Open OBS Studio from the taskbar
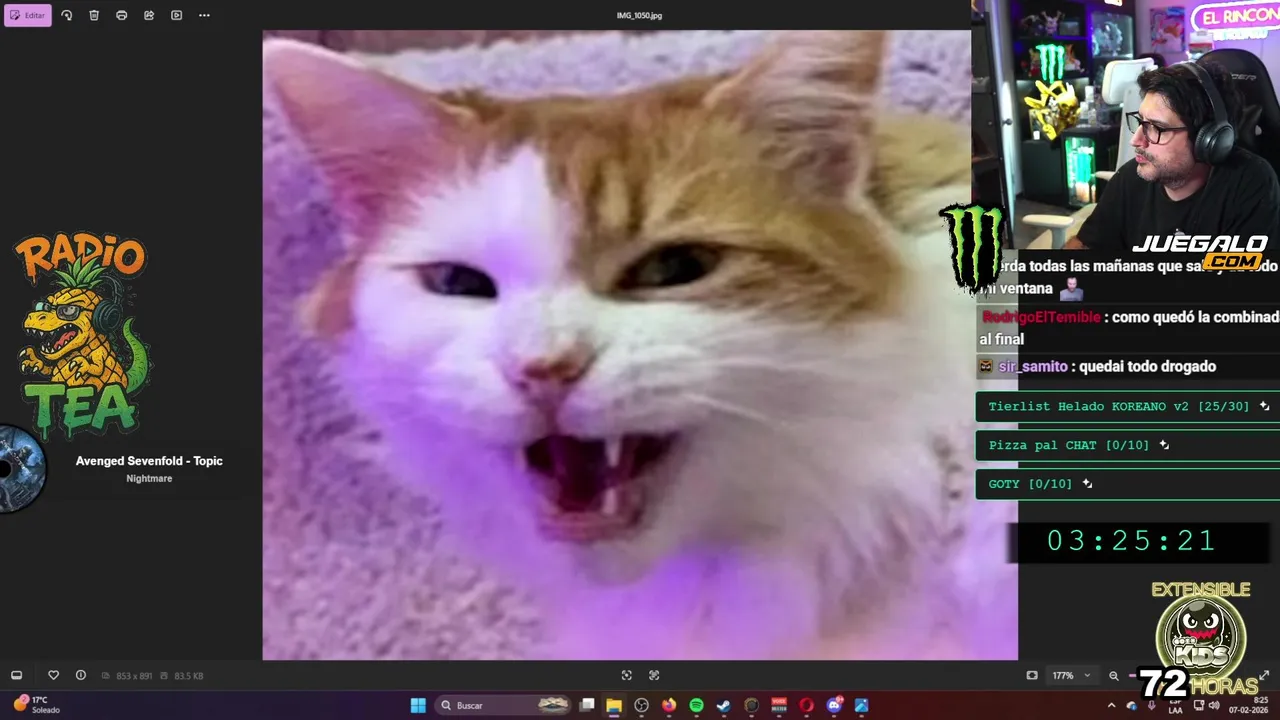This screenshot has width=1280, height=720. [x=642, y=705]
